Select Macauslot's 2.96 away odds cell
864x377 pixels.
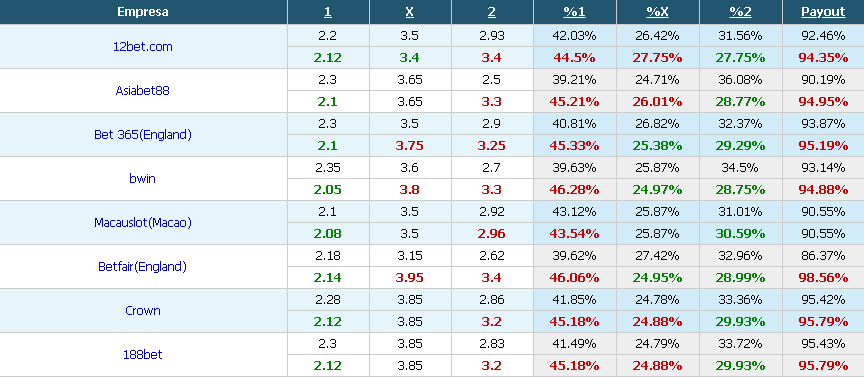[x=492, y=234]
